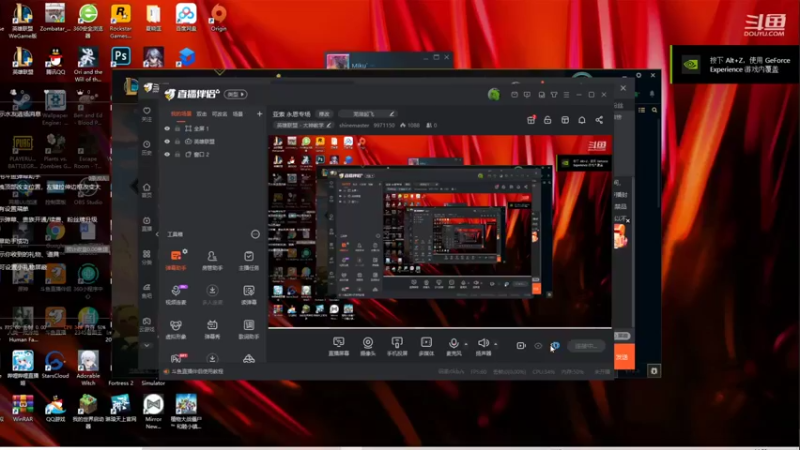Toggle the lock on 英雄联盟 source

coord(178,141)
